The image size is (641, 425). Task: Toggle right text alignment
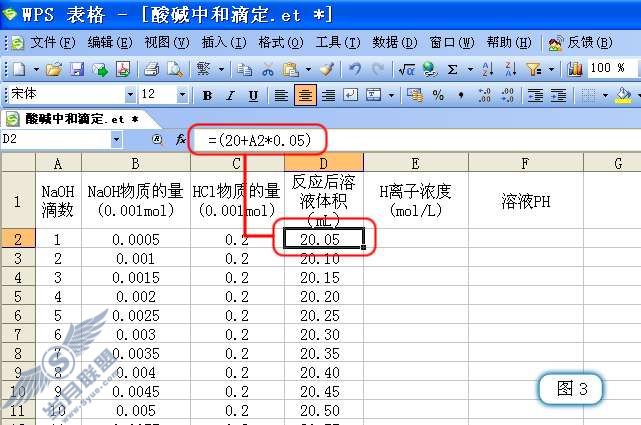[x=328, y=96]
